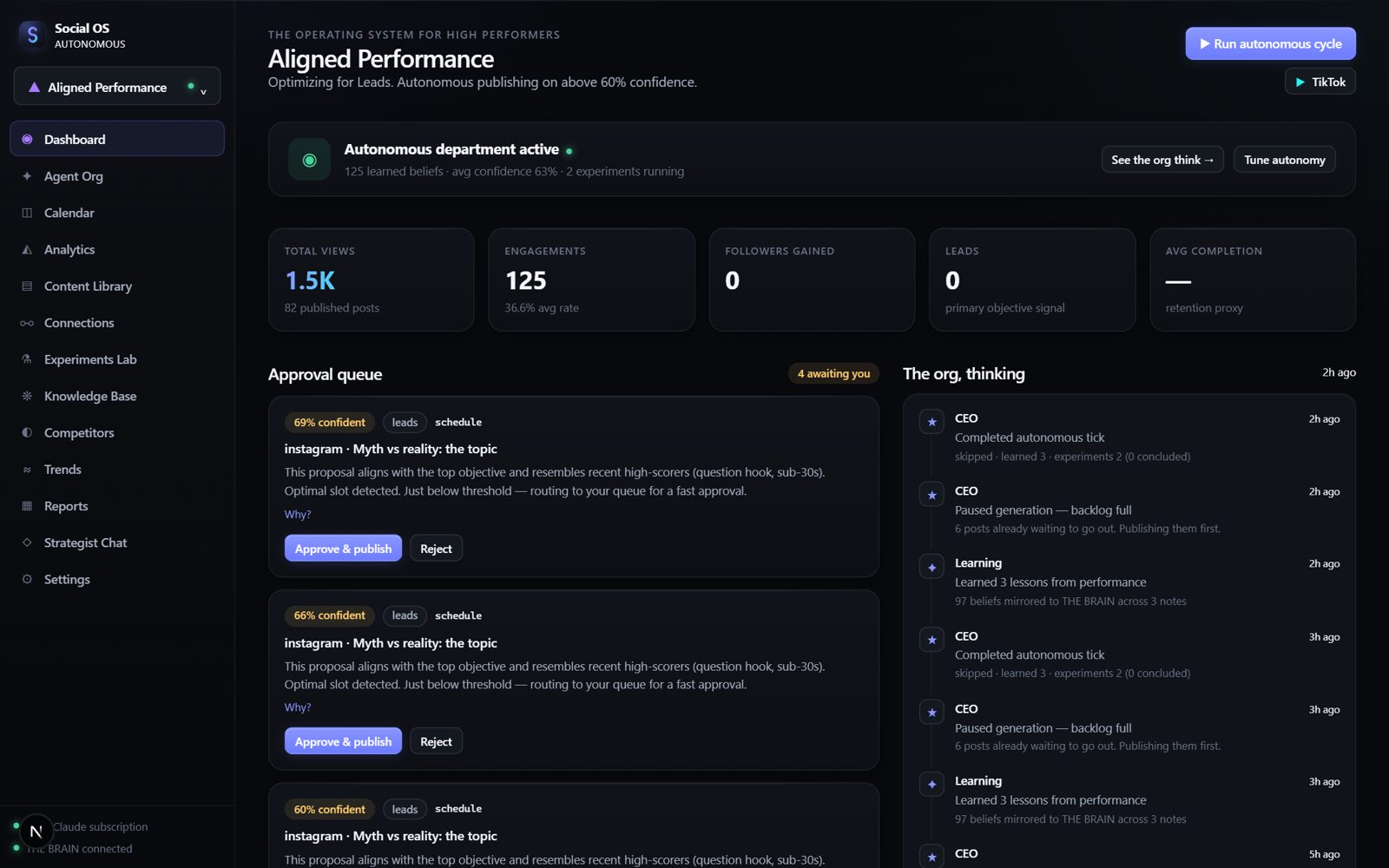Viewport: 1389px width, 868px height.
Task: Click the star icon of first CEO entry
Action: click(931, 422)
